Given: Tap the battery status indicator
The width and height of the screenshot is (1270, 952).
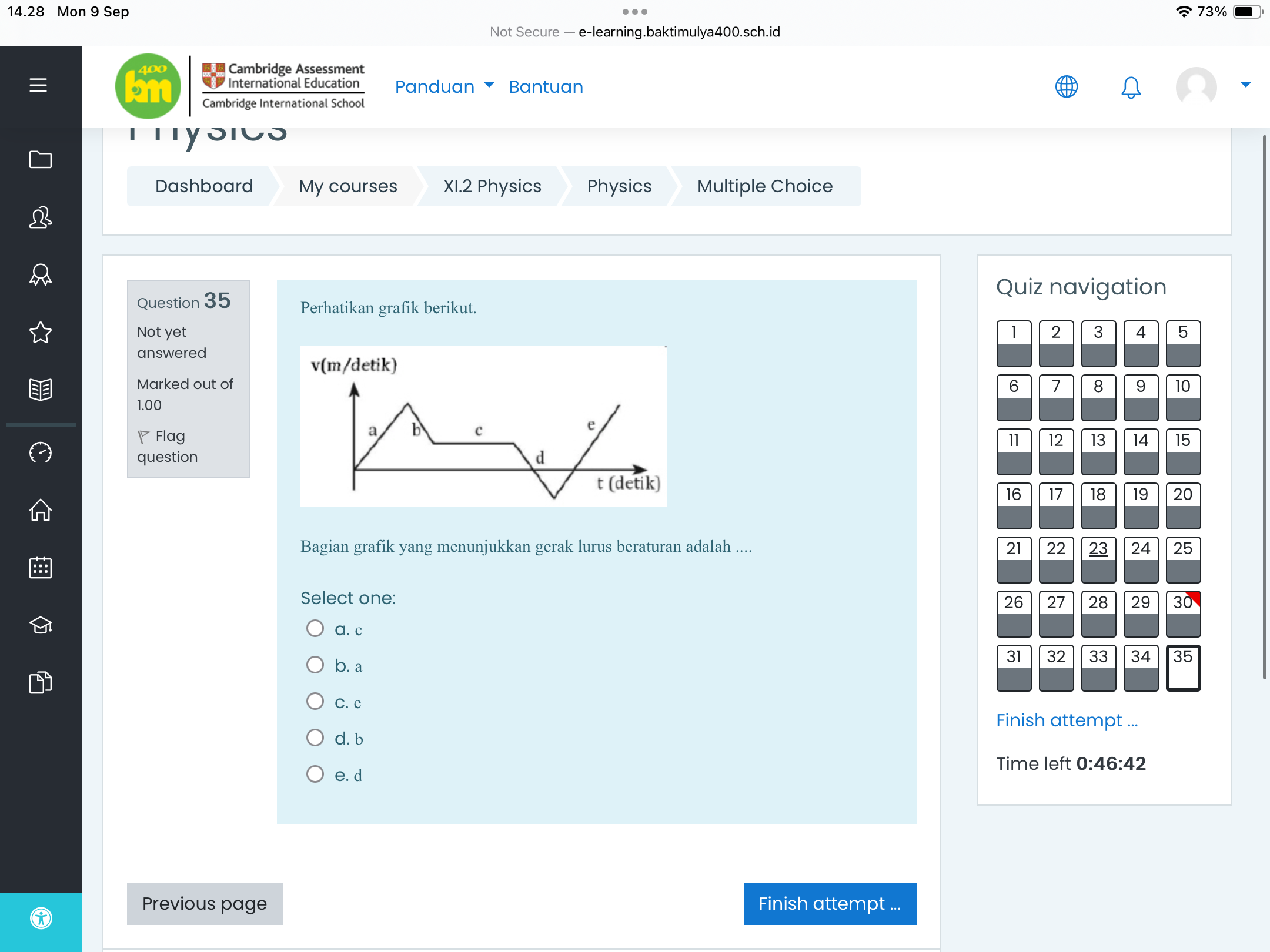Looking at the screenshot, I should [x=1248, y=12].
